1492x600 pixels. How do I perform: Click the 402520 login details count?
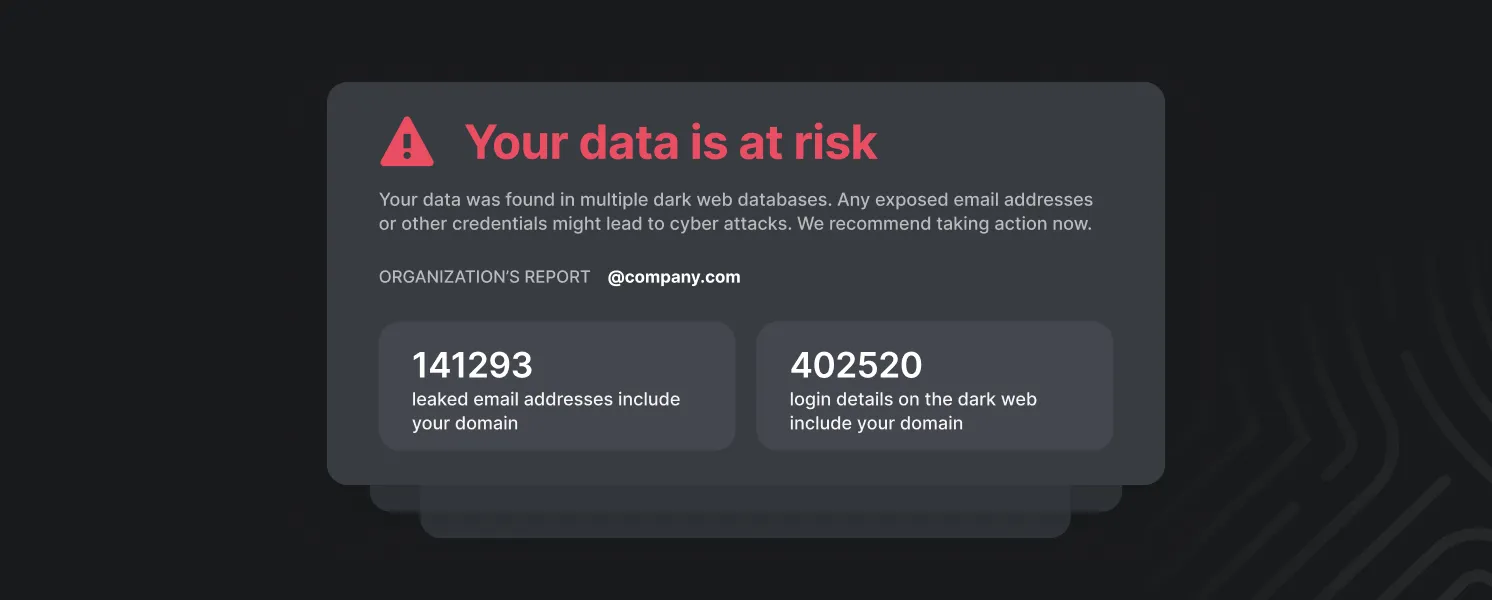pos(856,365)
